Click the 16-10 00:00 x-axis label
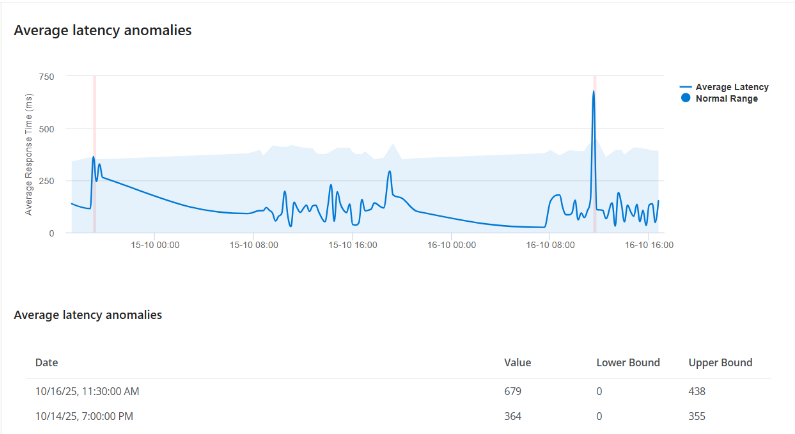The height and width of the screenshot is (434, 795). (450, 244)
